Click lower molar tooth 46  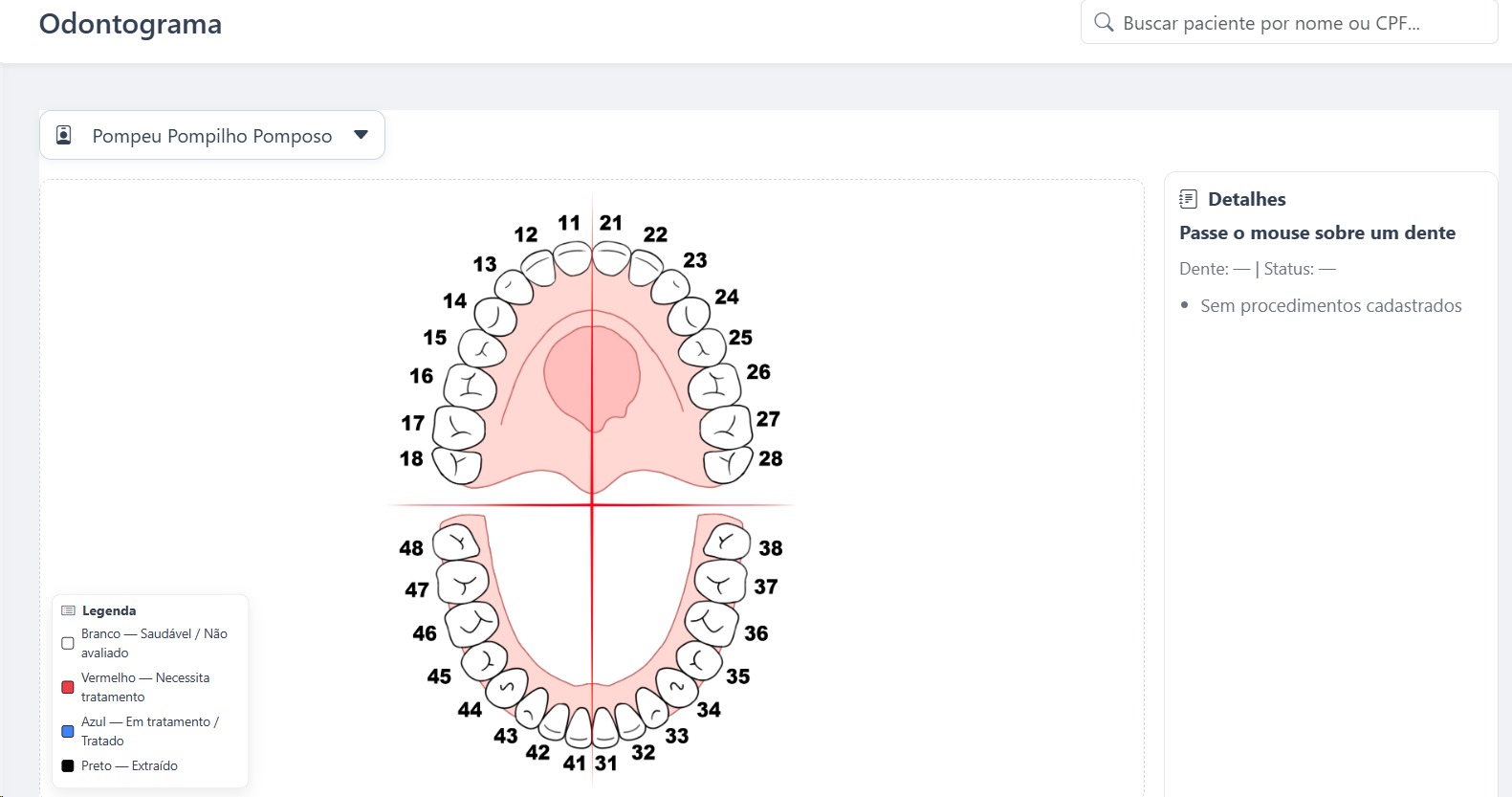[471, 623]
